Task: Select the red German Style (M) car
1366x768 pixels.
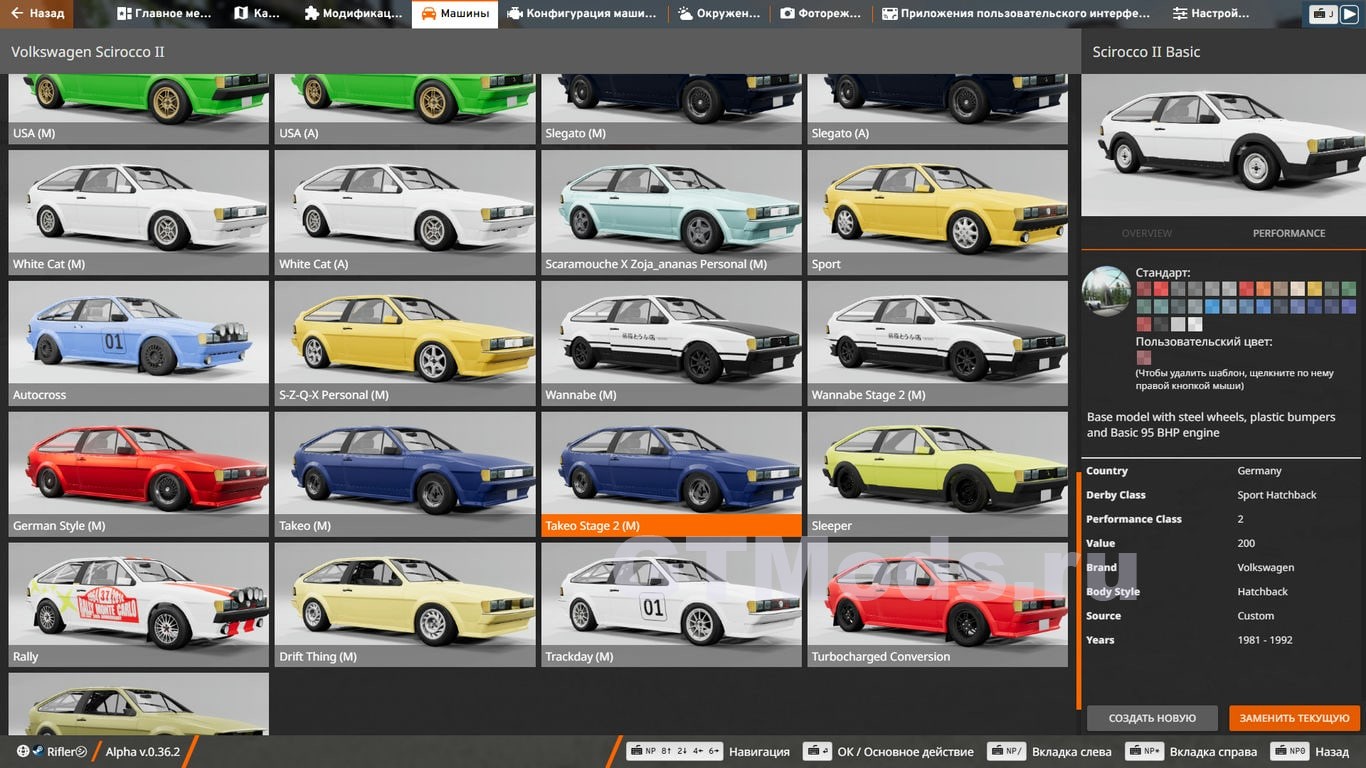Action: coord(139,474)
